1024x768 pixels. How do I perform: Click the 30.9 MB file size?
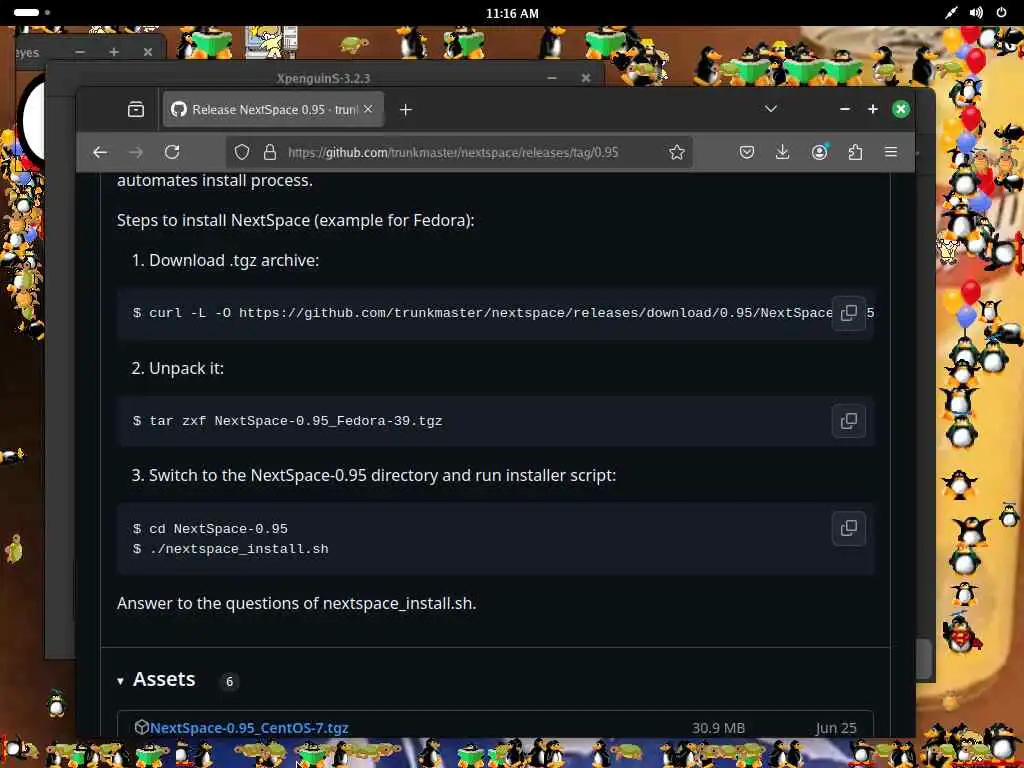point(718,728)
